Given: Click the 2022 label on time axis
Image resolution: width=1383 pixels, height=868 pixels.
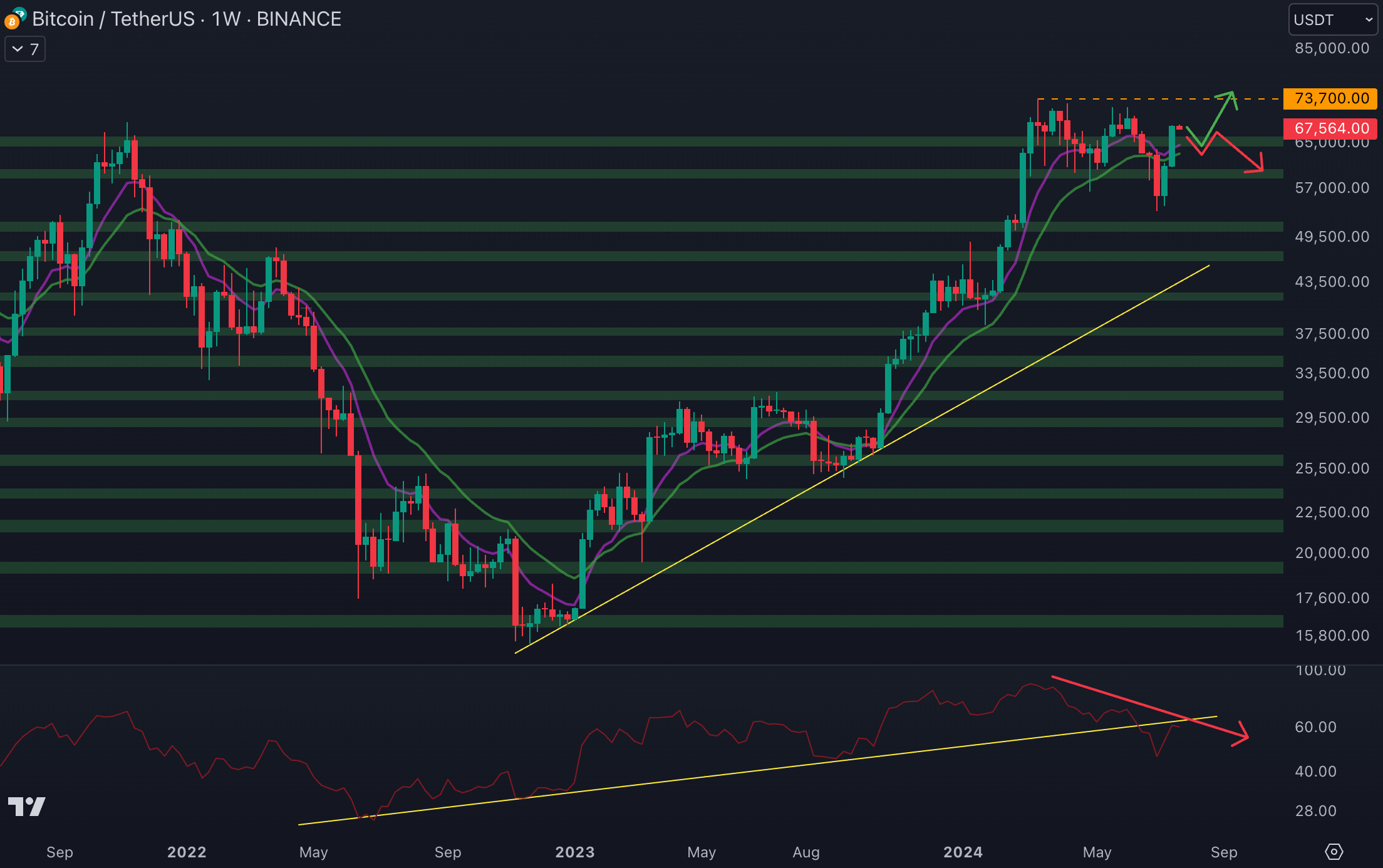Looking at the screenshot, I should coord(187,852).
